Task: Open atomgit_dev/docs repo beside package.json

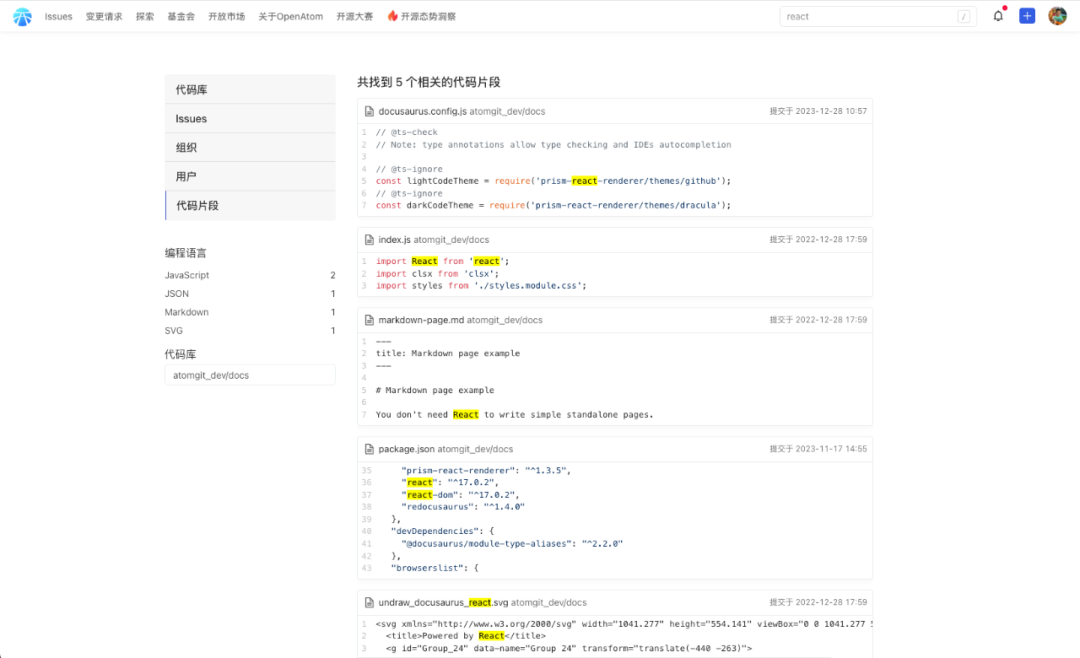Action: (x=475, y=449)
